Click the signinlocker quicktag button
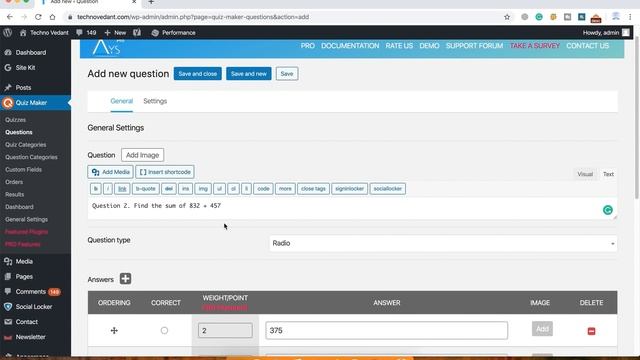The width and height of the screenshot is (640, 360). (x=349, y=189)
